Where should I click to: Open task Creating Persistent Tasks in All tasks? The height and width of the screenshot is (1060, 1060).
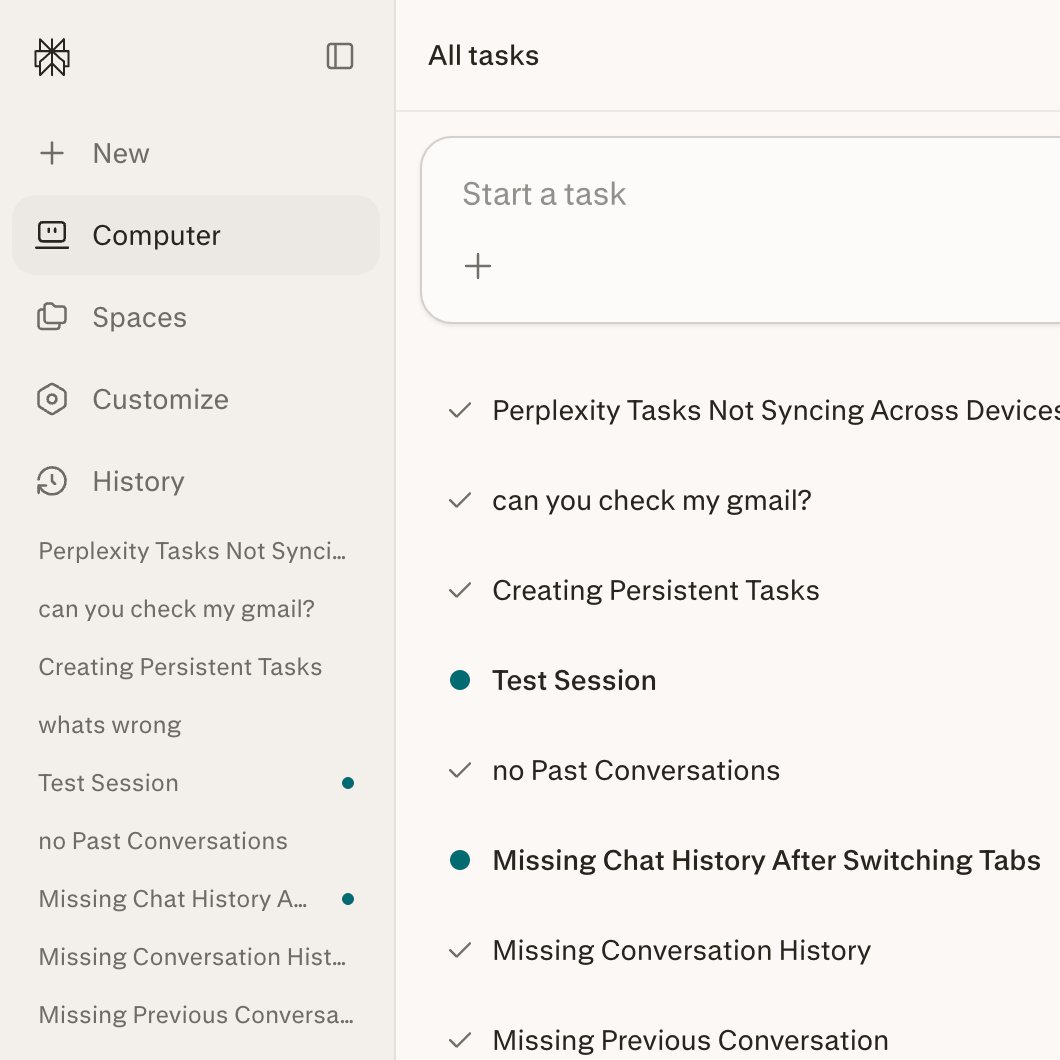pos(656,590)
